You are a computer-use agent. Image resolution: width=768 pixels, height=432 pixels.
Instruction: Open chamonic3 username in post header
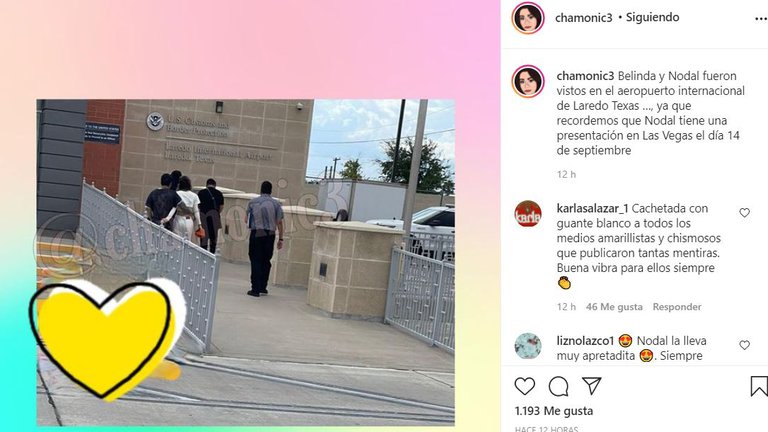click(x=583, y=18)
